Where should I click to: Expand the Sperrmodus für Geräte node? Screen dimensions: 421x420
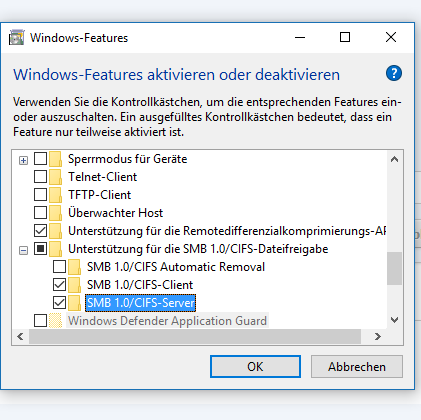(23, 161)
